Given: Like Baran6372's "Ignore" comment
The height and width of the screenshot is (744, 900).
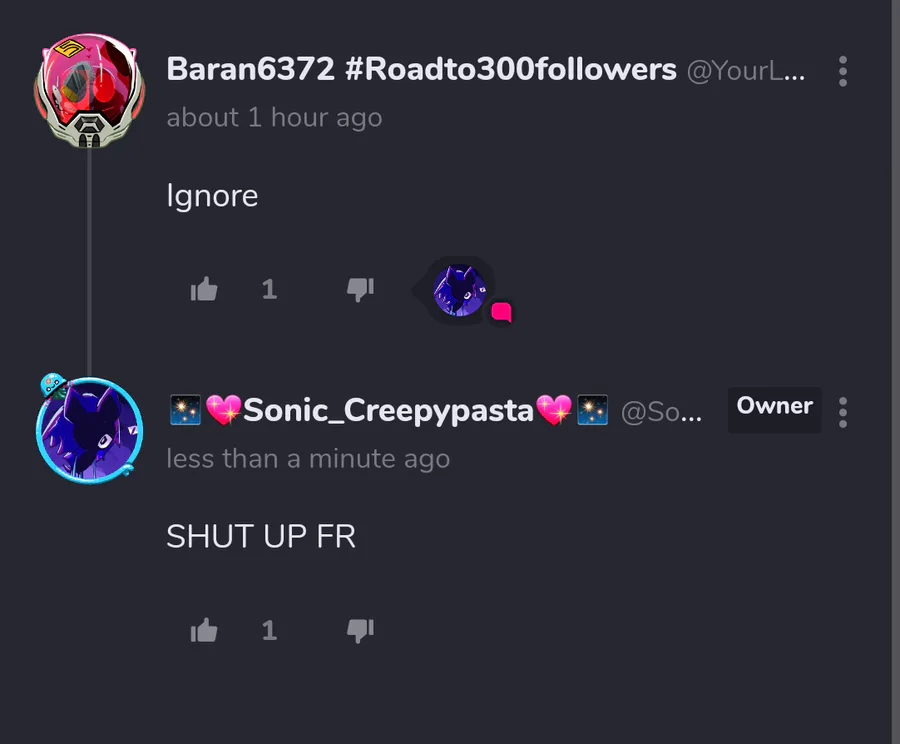Looking at the screenshot, I should pos(204,289).
